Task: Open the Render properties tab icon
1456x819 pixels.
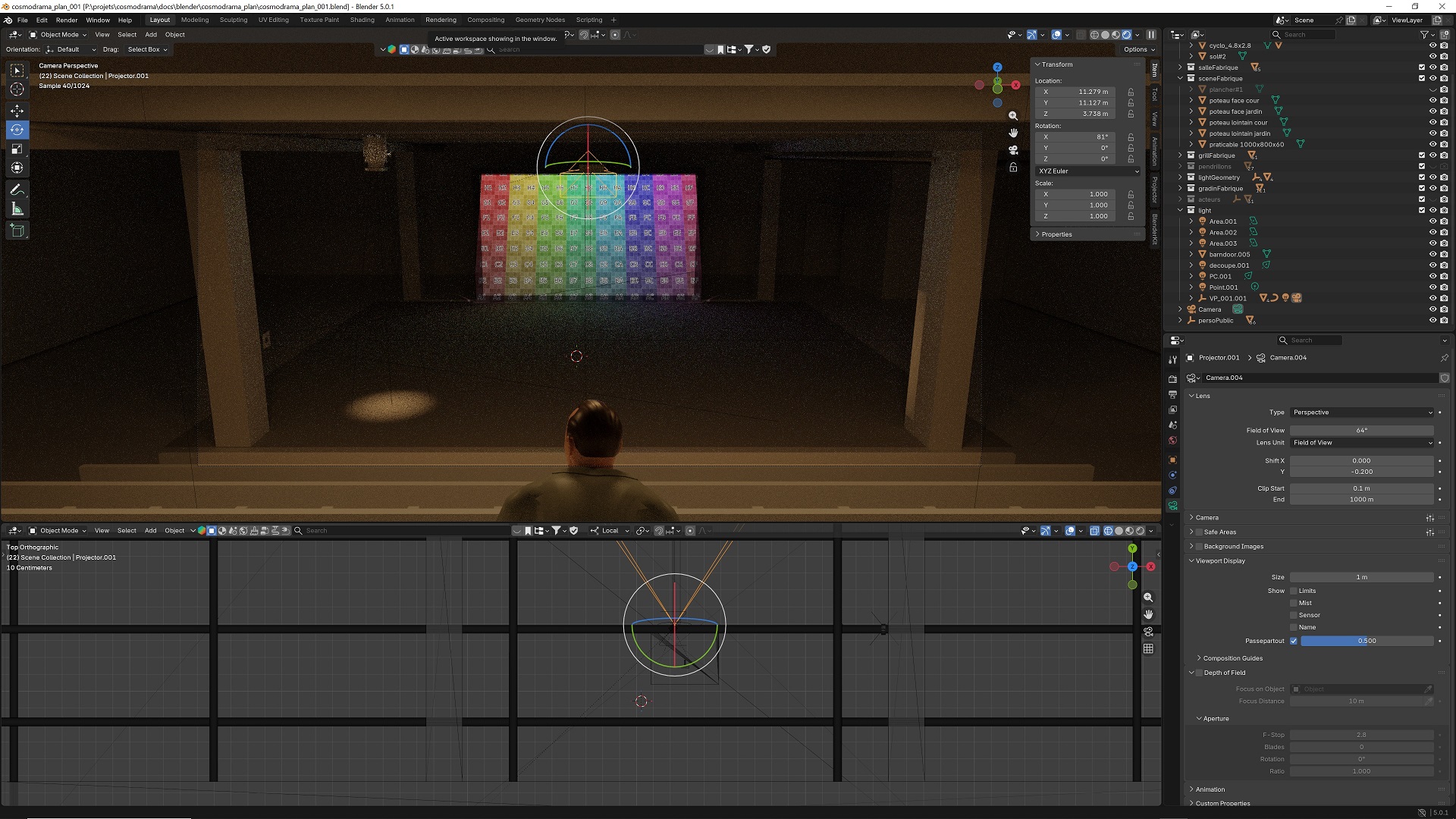Action: pyautogui.click(x=1173, y=379)
